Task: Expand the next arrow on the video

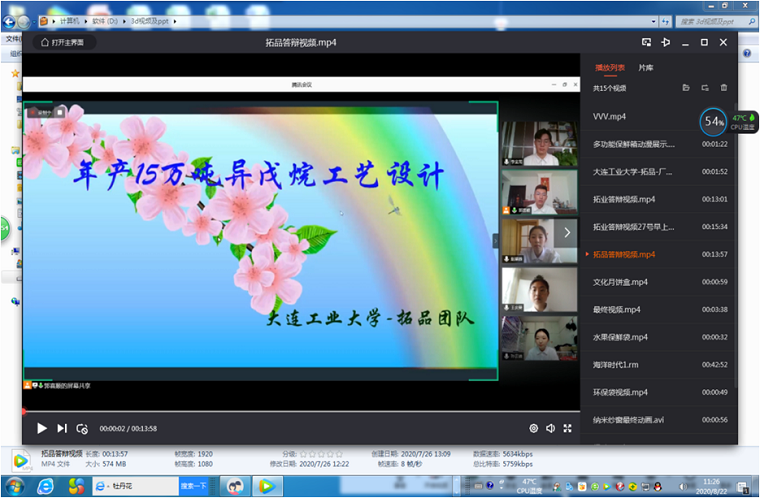Action: [x=567, y=232]
